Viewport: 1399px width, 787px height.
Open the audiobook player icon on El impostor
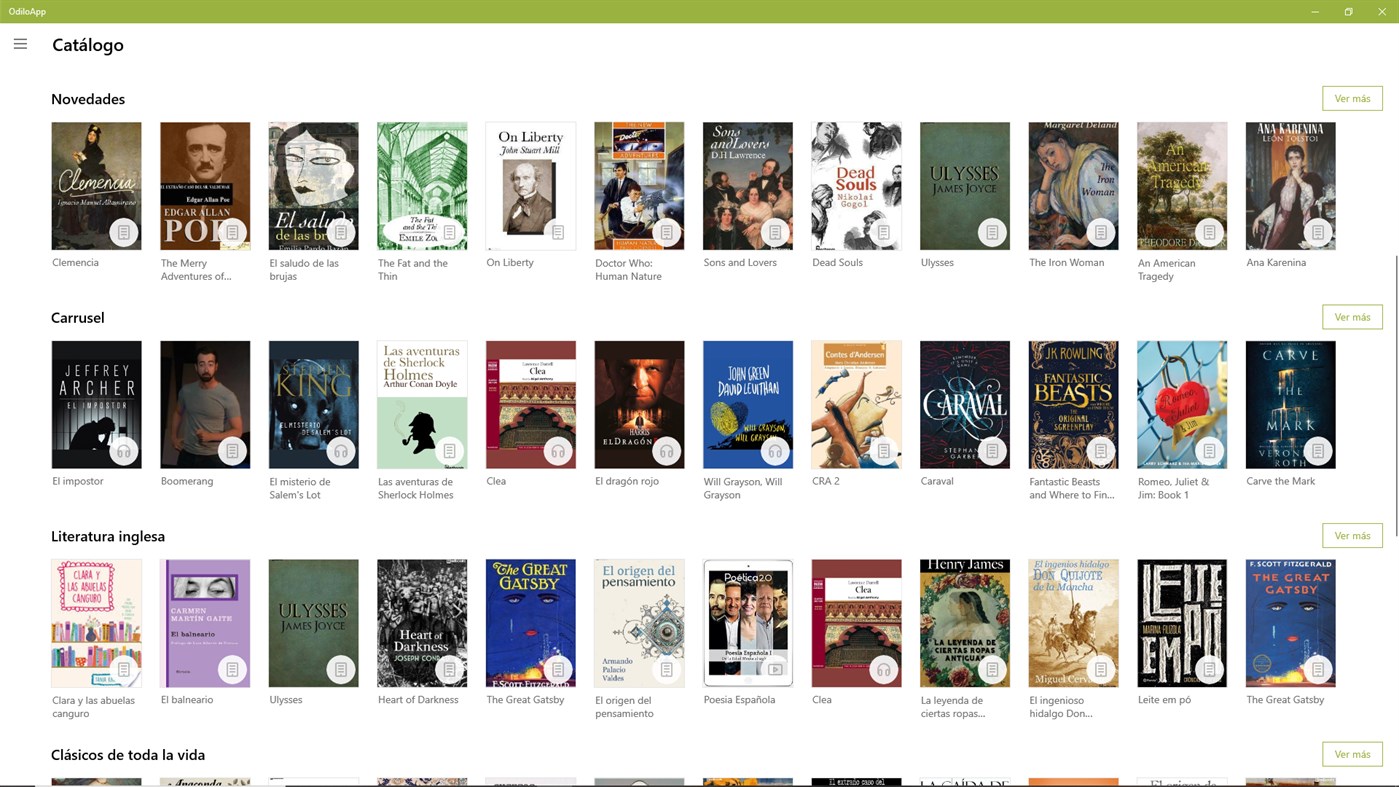tap(123, 450)
